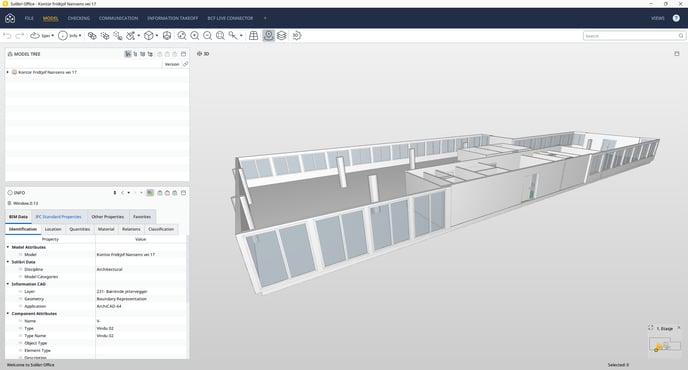Toggle the highlighted map pin toolbar icon
The width and height of the screenshot is (688, 370).
pos(269,36)
